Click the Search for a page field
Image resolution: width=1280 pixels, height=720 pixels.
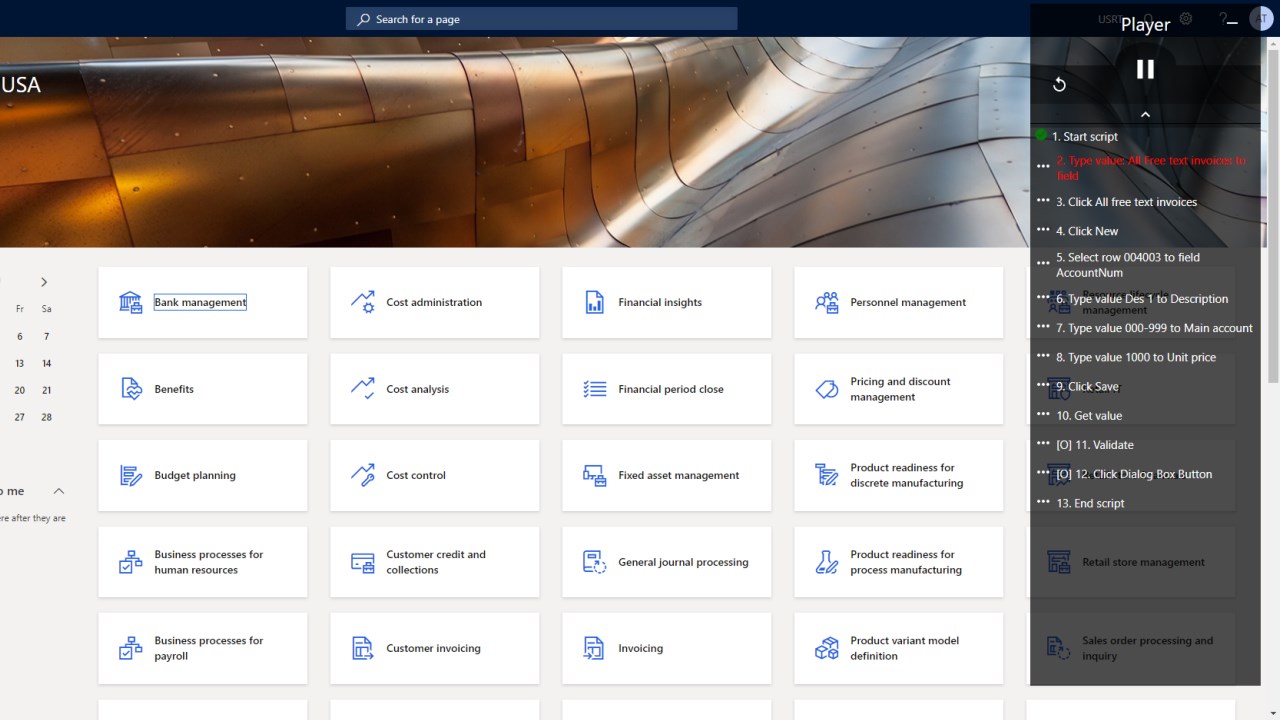(541, 19)
